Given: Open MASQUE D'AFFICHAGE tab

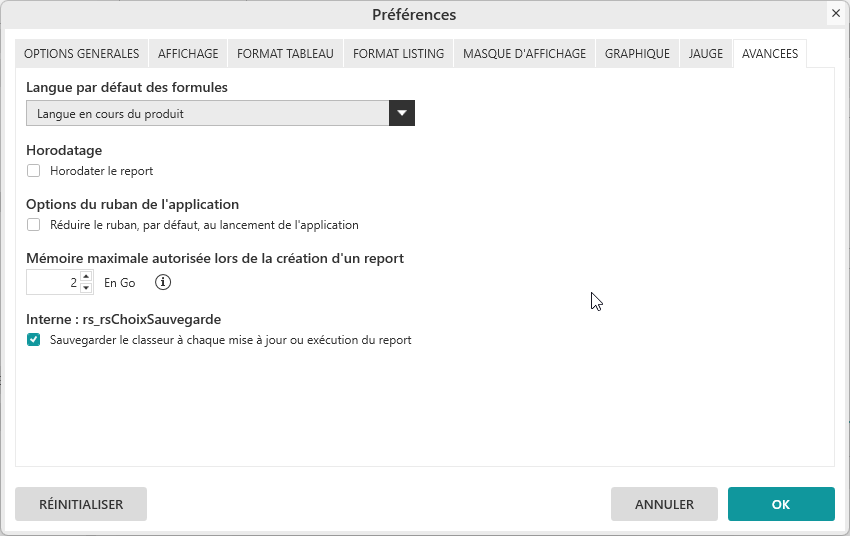Looking at the screenshot, I should click(x=524, y=54).
